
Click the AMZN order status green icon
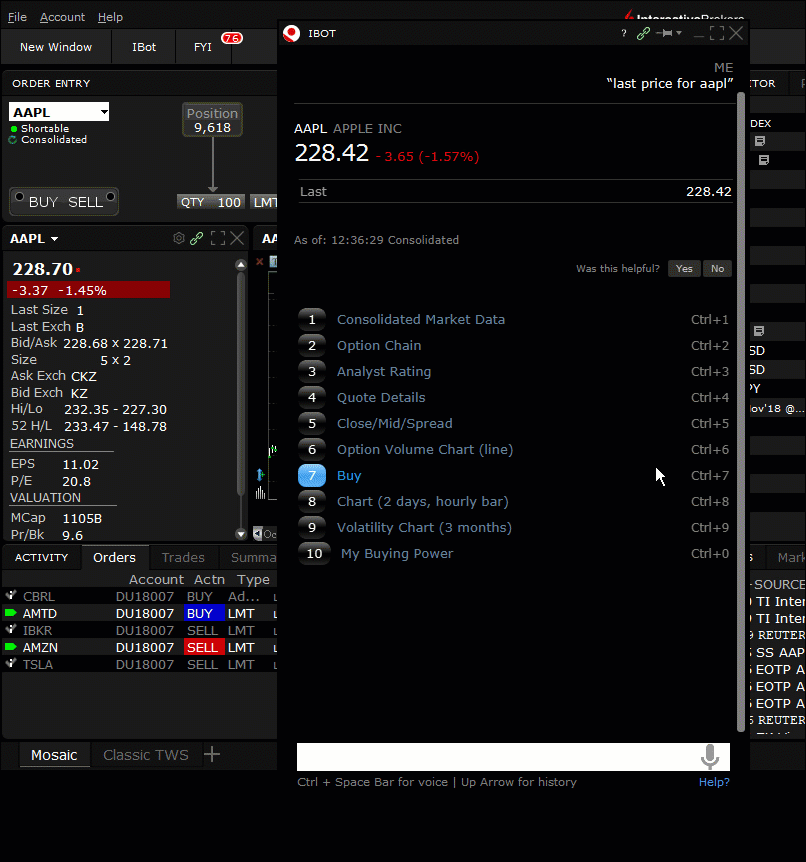click(x=10, y=647)
